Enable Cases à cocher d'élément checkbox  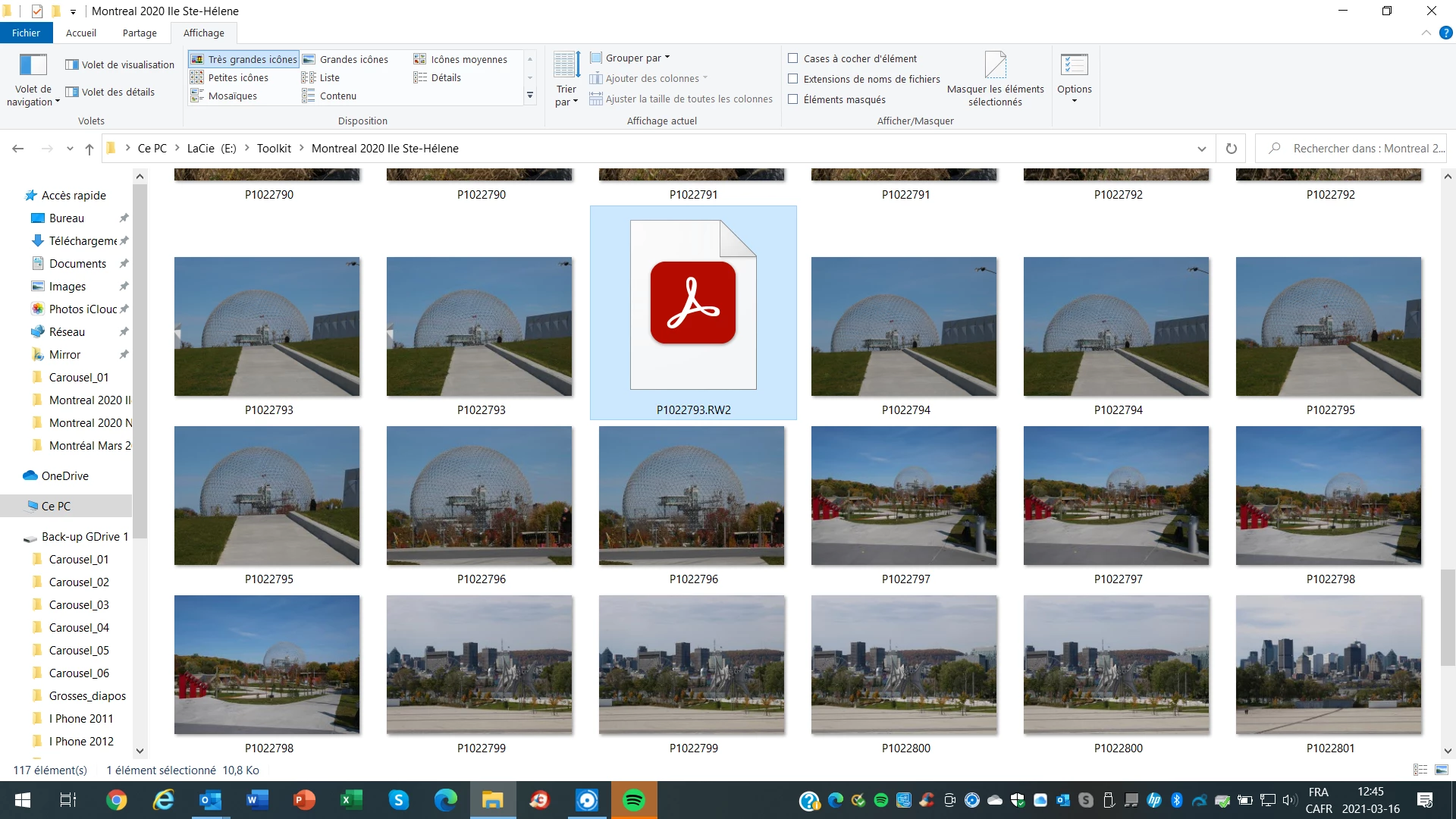[793, 58]
